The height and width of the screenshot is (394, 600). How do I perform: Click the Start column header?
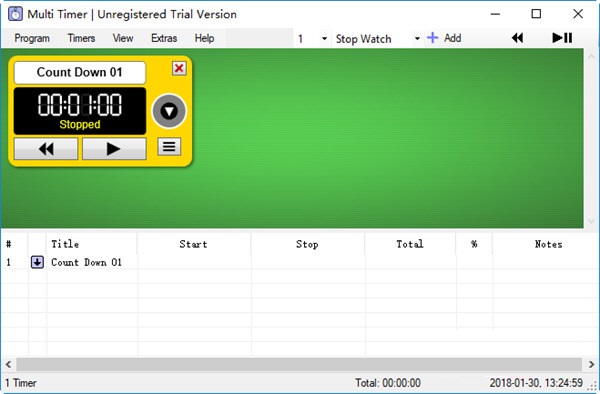tap(193, 244)
